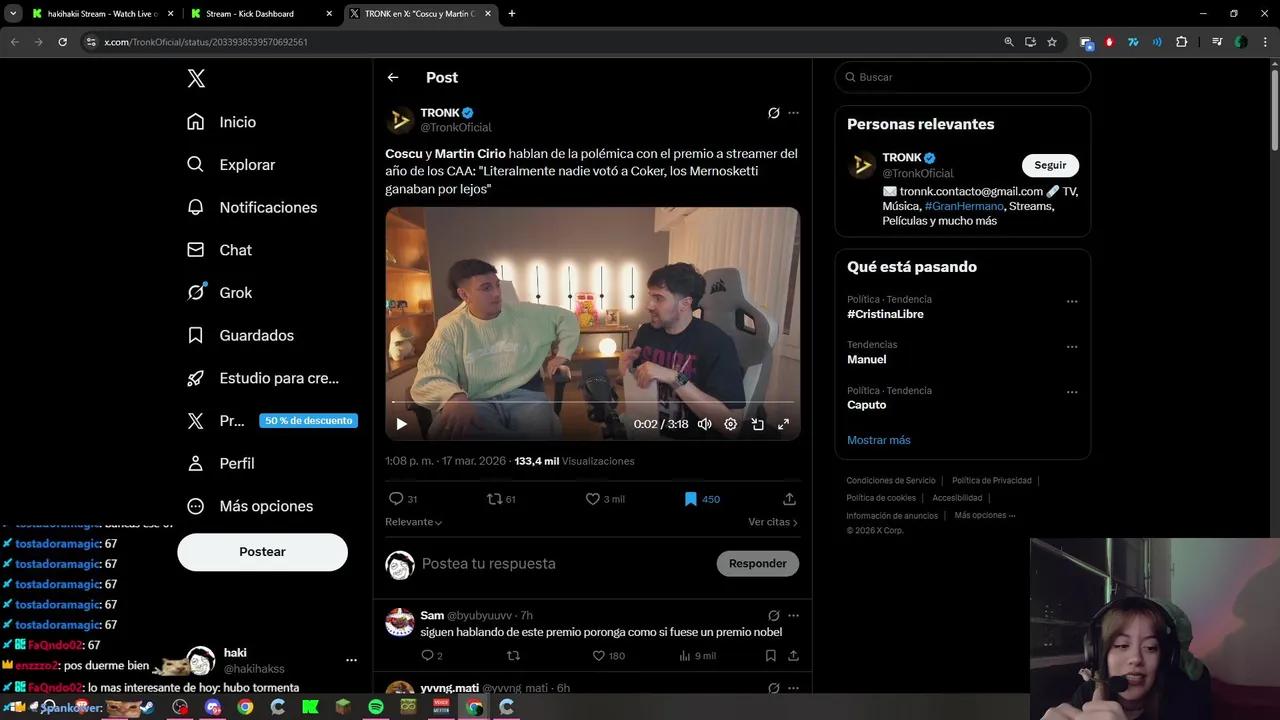Bookmark Sam's reply
This screenshot has height=720, width=1280.
point(770,656)
